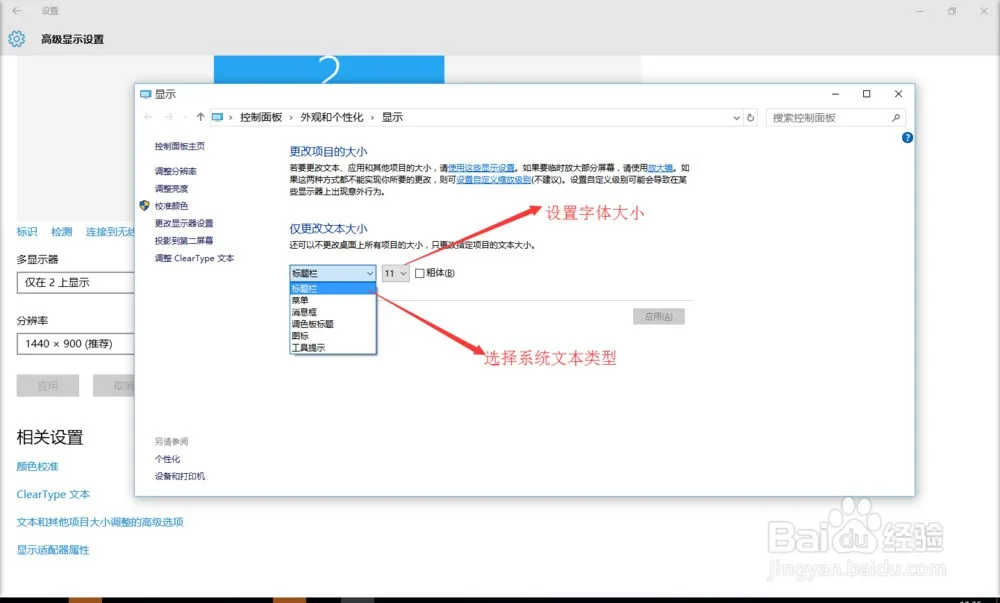The width and height of the screenshot is (1000, 603).
Task: Enable the 粗体(B) checkbox
Action: pyautogui.click(x=417, y=272)
